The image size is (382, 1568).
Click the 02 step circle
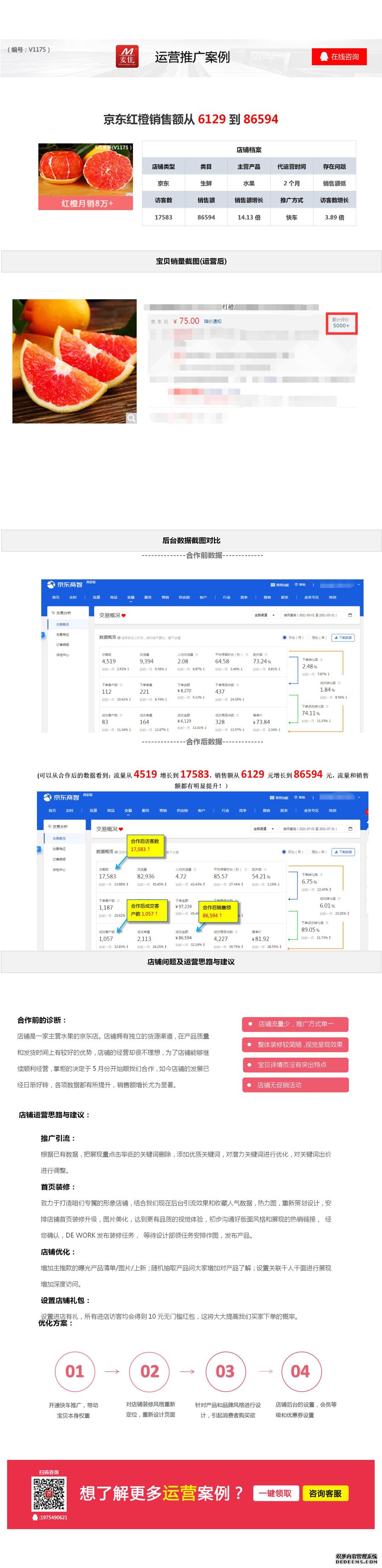point(149,1371)
